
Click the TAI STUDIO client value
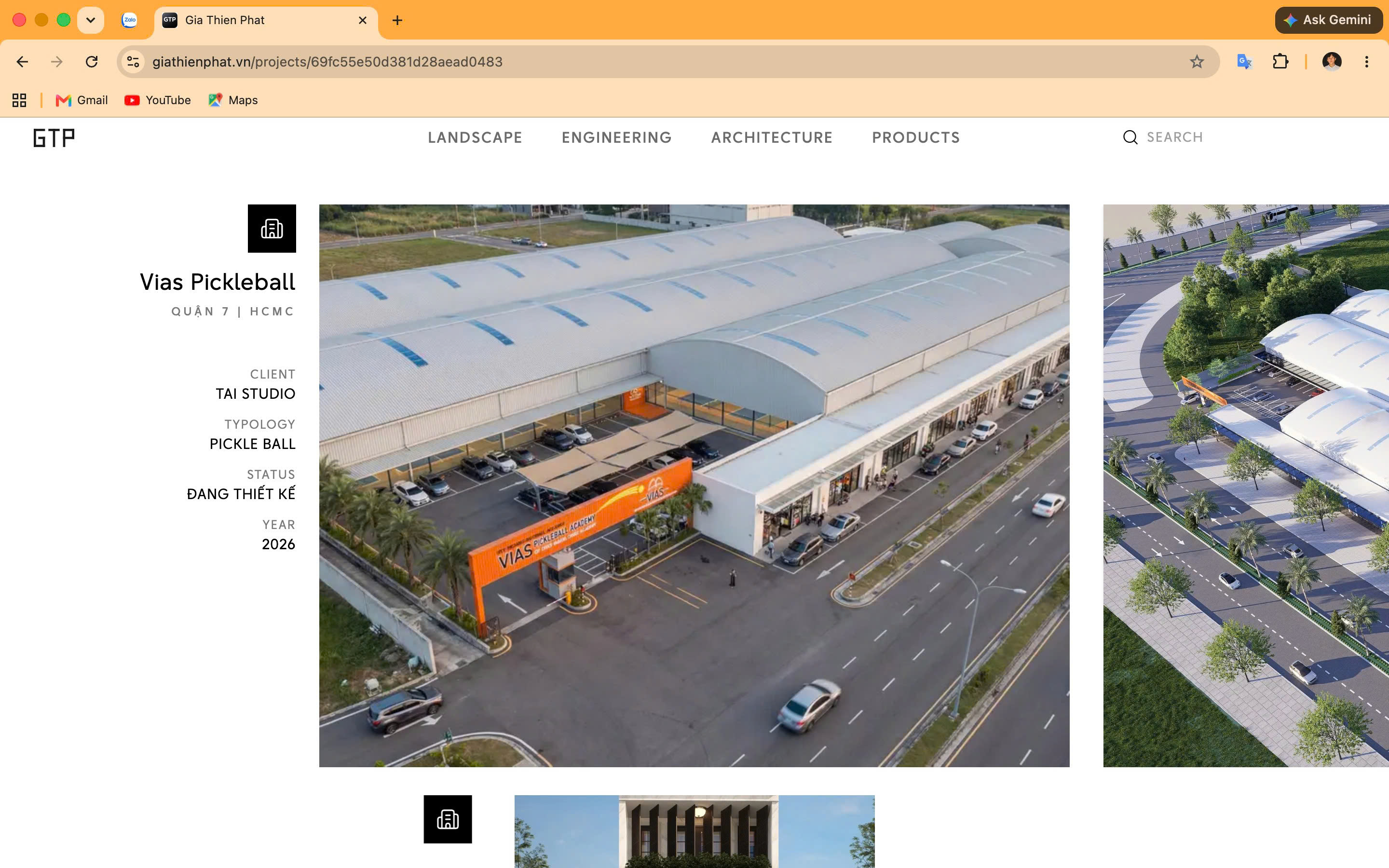pos(256,394)
